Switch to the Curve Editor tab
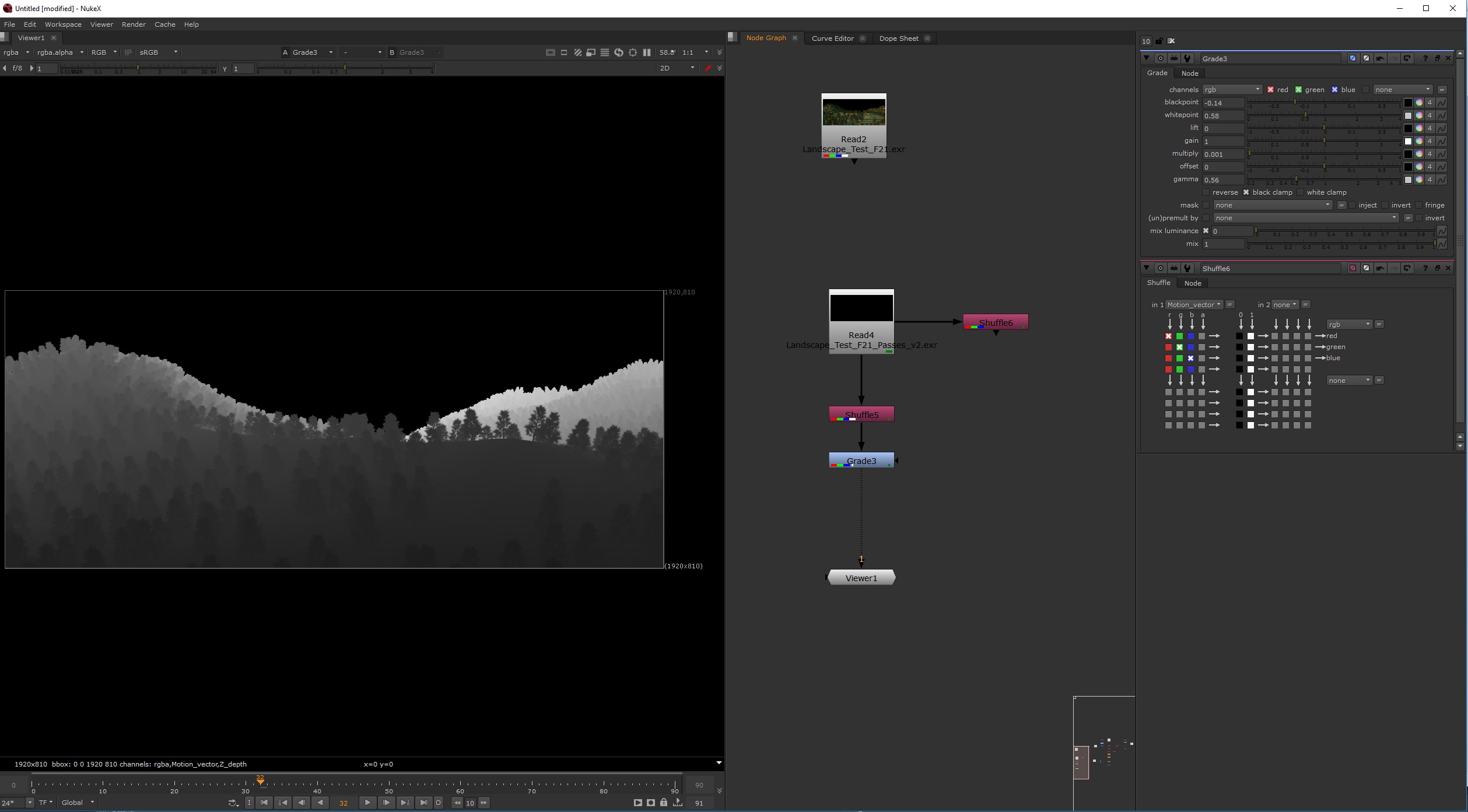The height and width of the screenshot is (812, 1468). pyautogui.click(x=832, y=38)
